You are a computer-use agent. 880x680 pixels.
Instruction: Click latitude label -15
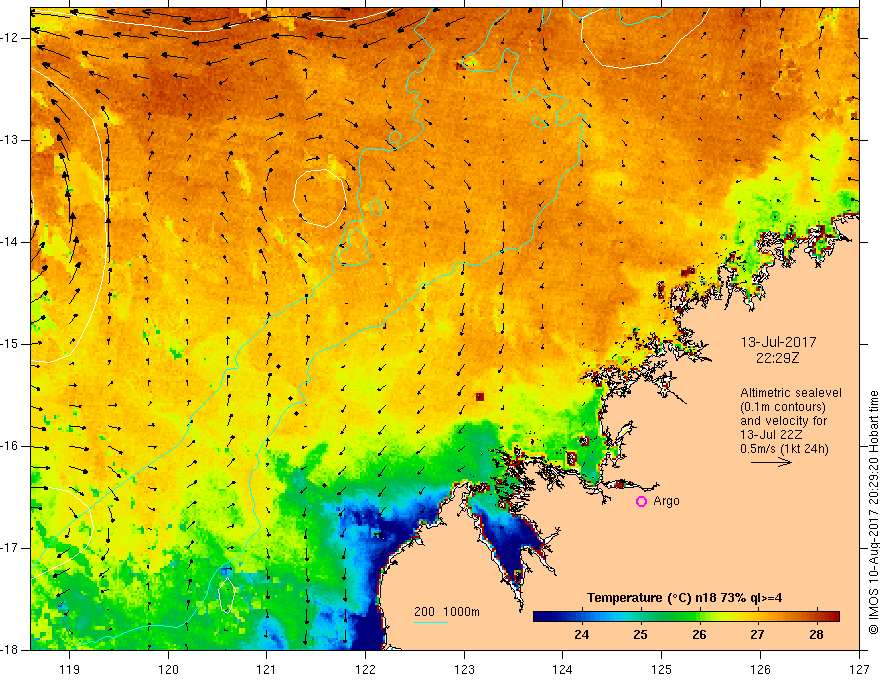click(11, 344)
